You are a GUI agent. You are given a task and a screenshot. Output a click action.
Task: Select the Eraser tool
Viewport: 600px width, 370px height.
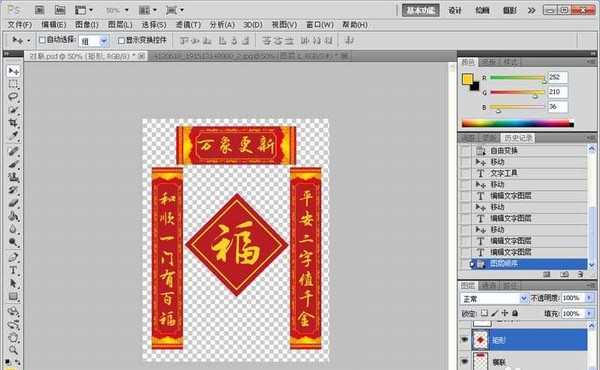point(13,203)
